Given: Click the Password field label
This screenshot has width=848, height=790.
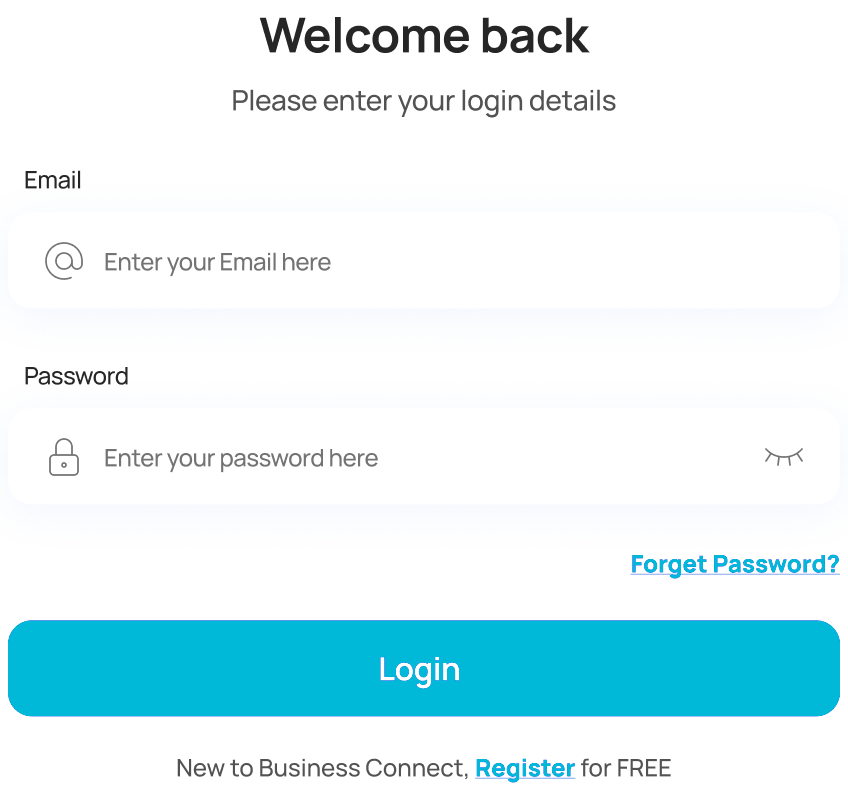Looking at the screenshot, I should click(76, 376).
